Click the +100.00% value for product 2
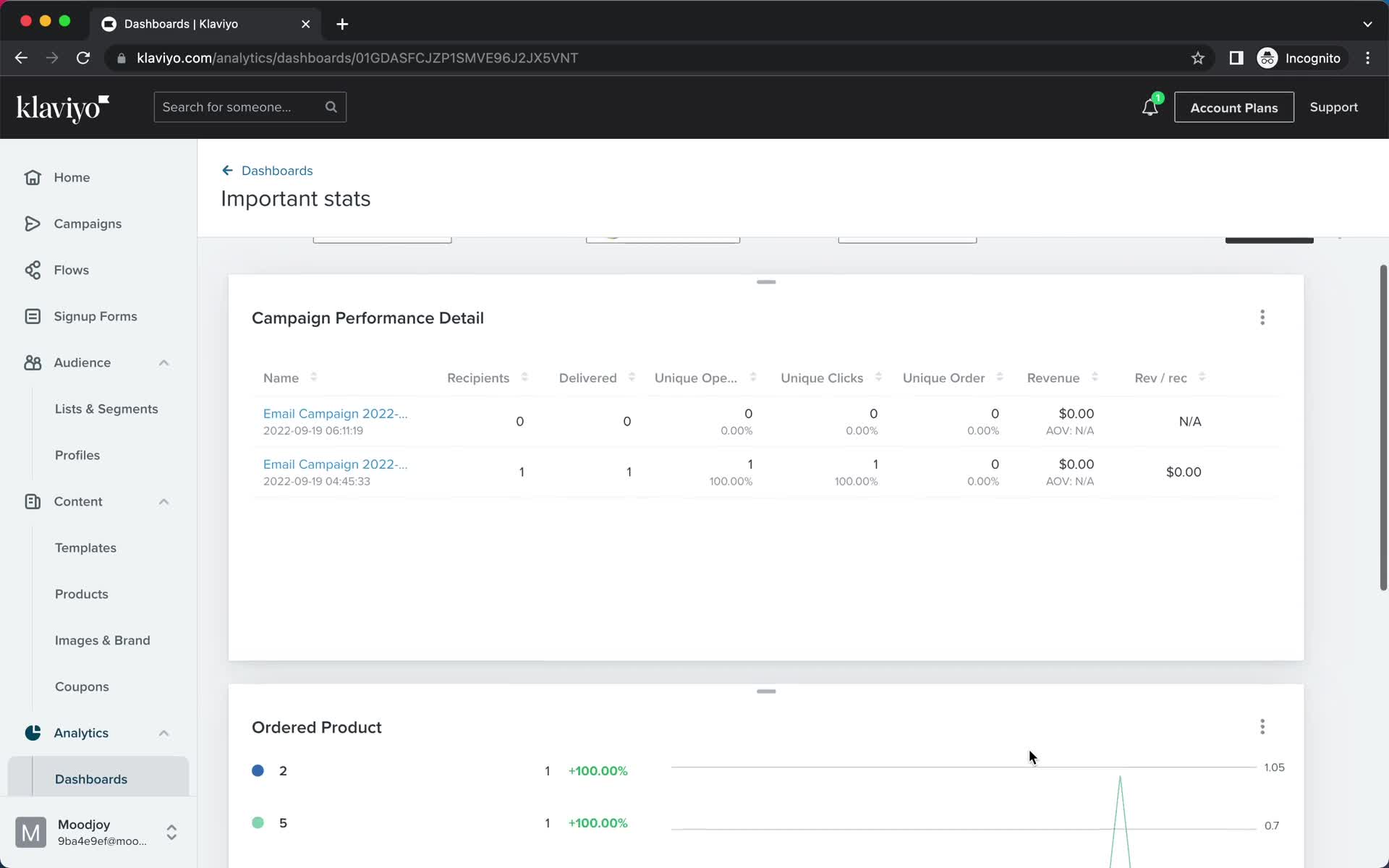The image size is (1389, 868). pos(598,771)
